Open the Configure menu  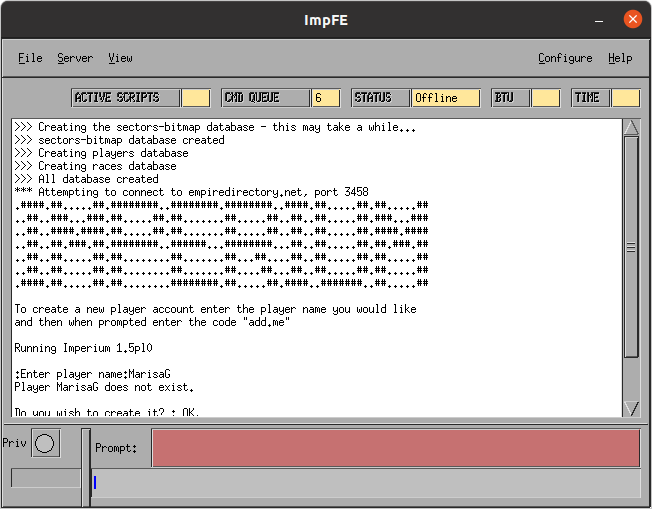(x=565, y=58)
